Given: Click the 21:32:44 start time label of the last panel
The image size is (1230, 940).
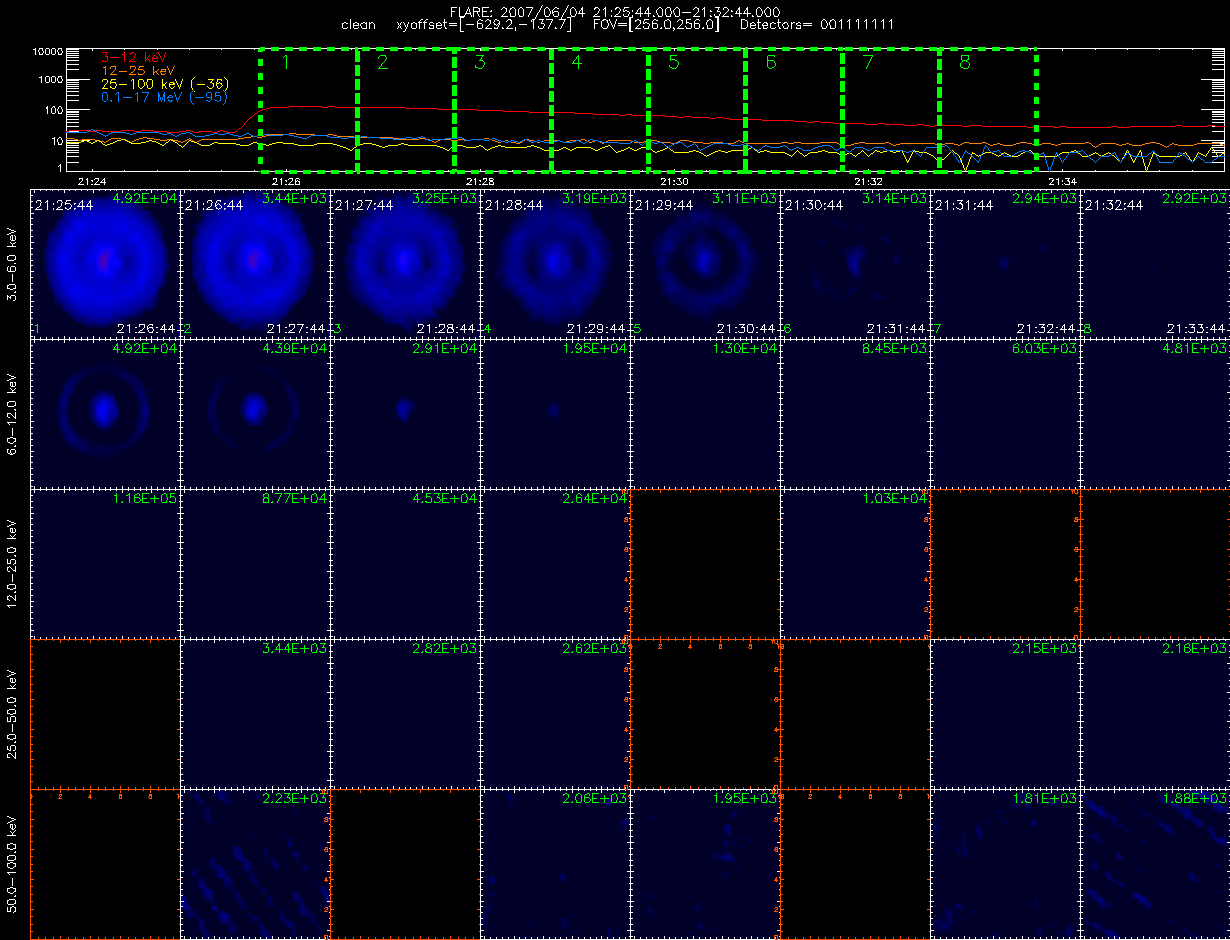Looking at the screenshot, I should point(1113,204).
